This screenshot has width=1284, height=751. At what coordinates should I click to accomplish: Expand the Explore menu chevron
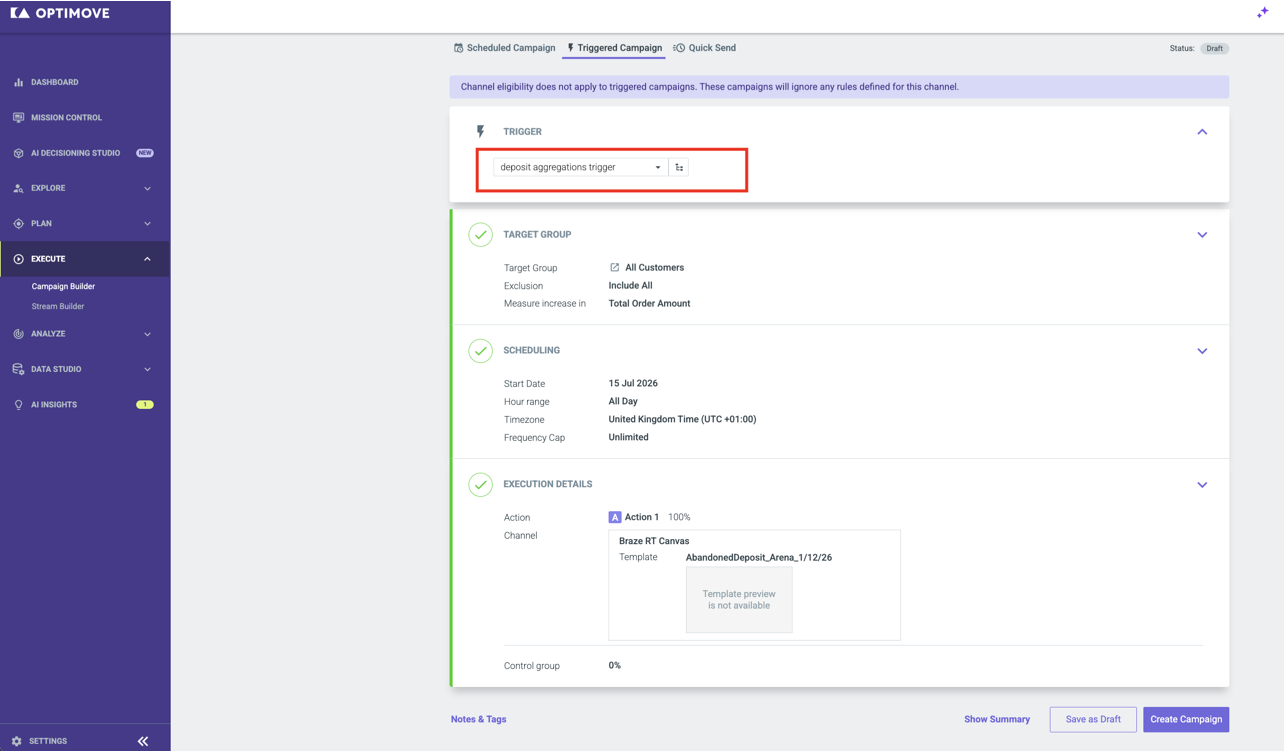point(147,188)
